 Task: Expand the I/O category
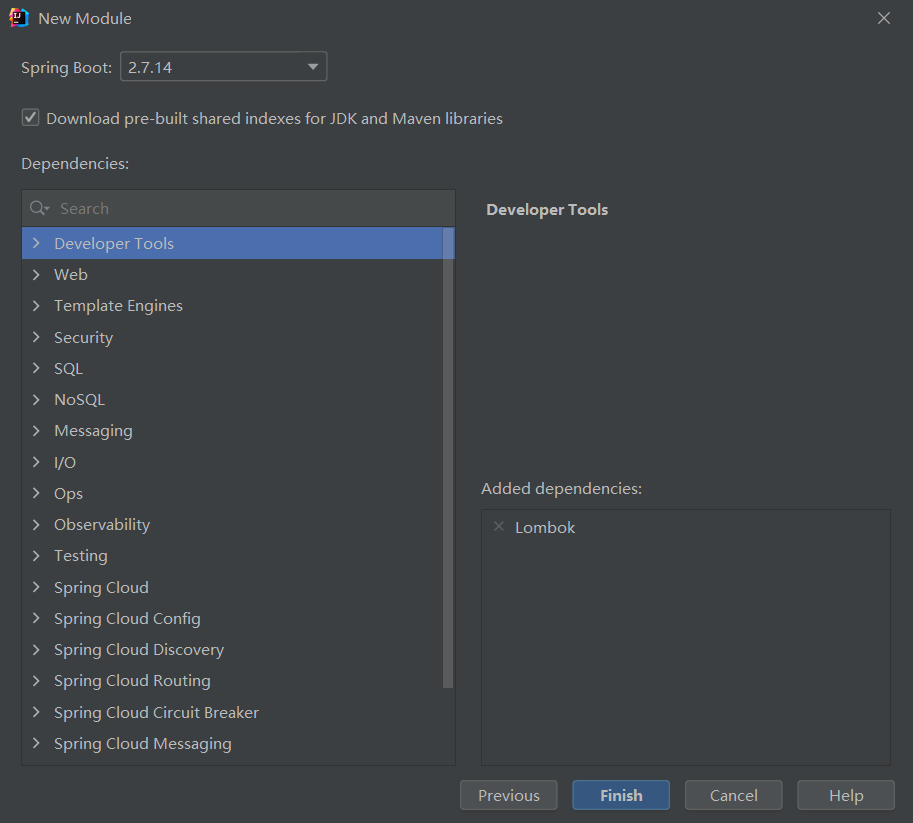pyautogui.click(x=36, y=462)
